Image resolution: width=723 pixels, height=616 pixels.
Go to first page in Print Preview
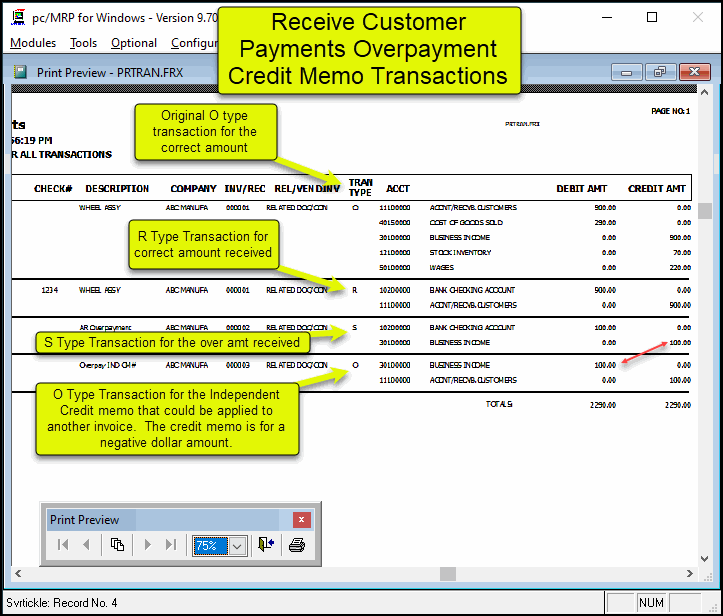(63, 545)
